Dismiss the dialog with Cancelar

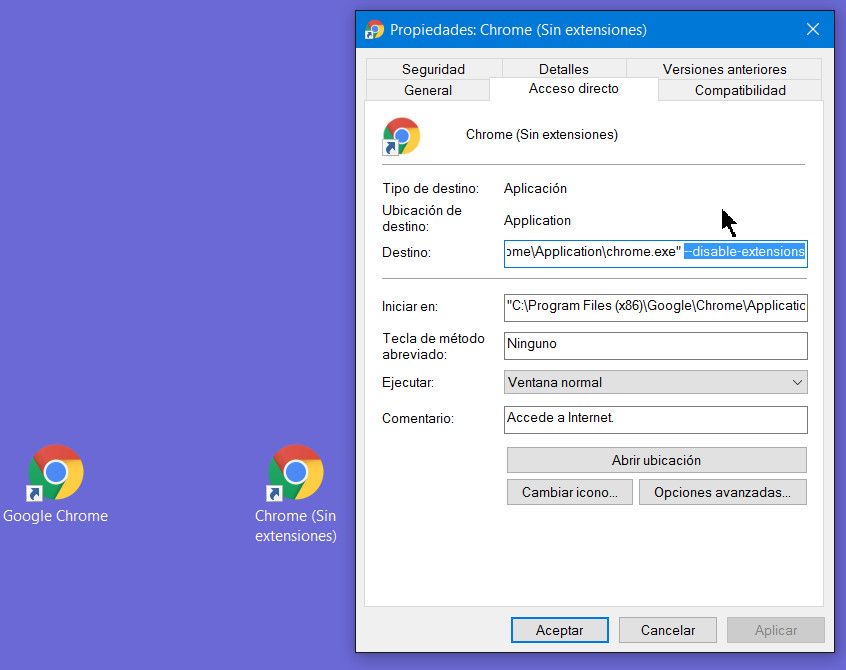667,630
